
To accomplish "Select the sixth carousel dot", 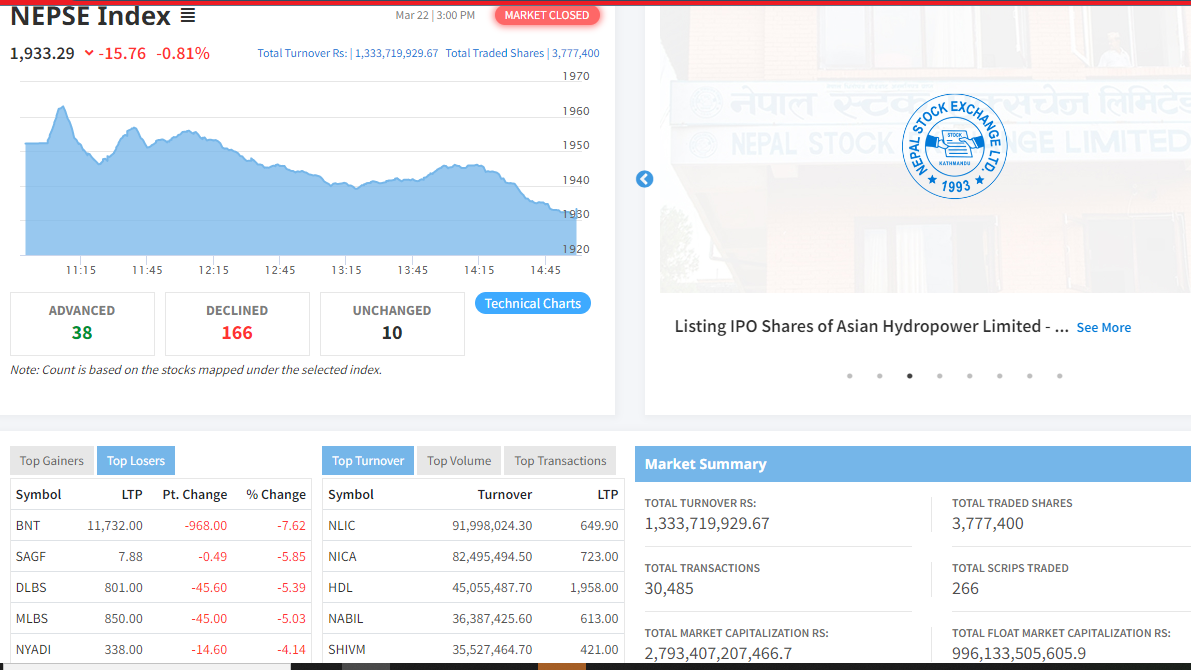I will pos(1000,376).
